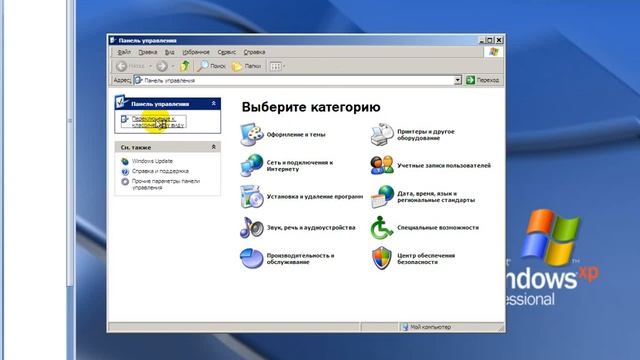Click the Установка и удаление программ text link
Screen dimensions: 640x360
[315, 196]
